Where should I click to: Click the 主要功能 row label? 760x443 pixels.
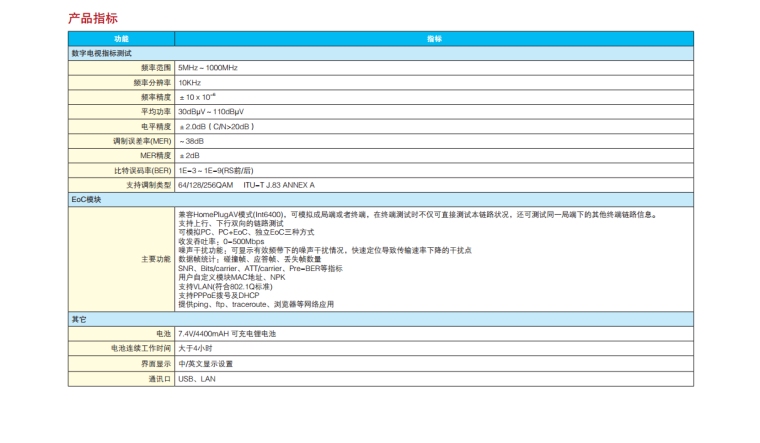click(155, 258)
